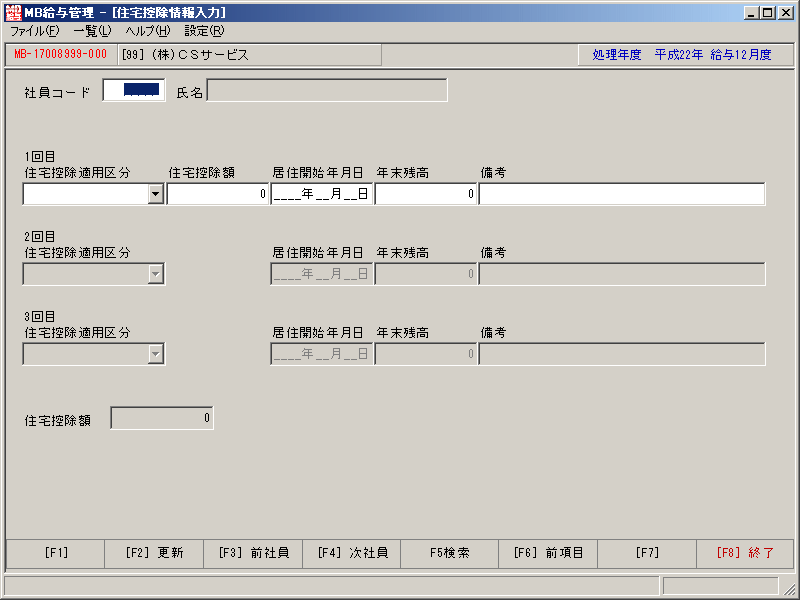Viewport: 800px width, 600px height.
Task: Click the 2回目 備考 remarks field
Action: [622, 274]
